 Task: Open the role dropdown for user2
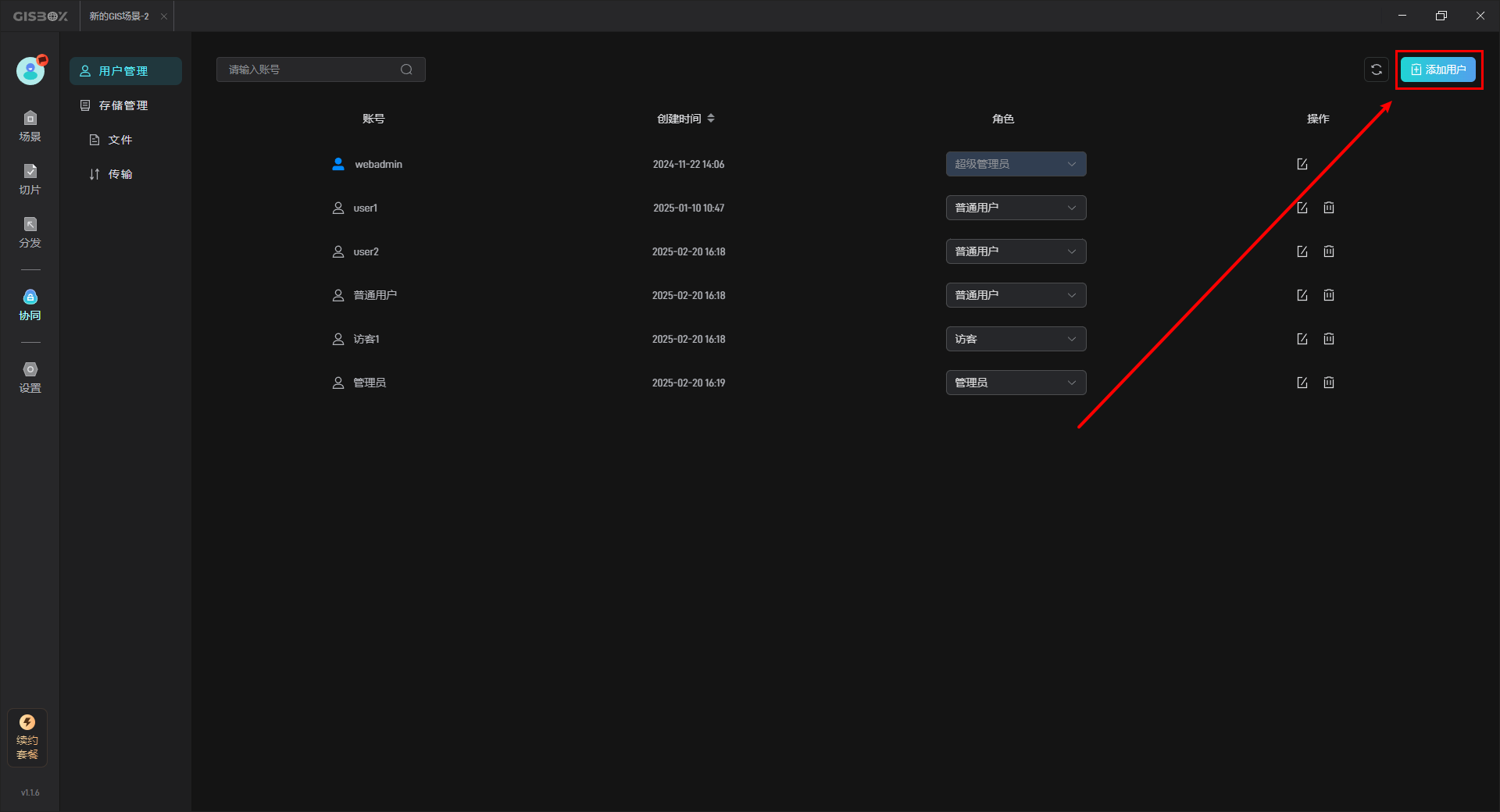tap(1016, 251)
